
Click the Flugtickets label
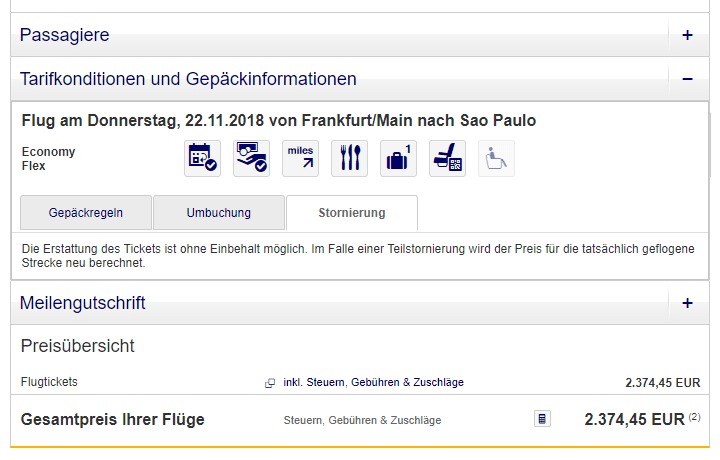click(x=49, y=382)
